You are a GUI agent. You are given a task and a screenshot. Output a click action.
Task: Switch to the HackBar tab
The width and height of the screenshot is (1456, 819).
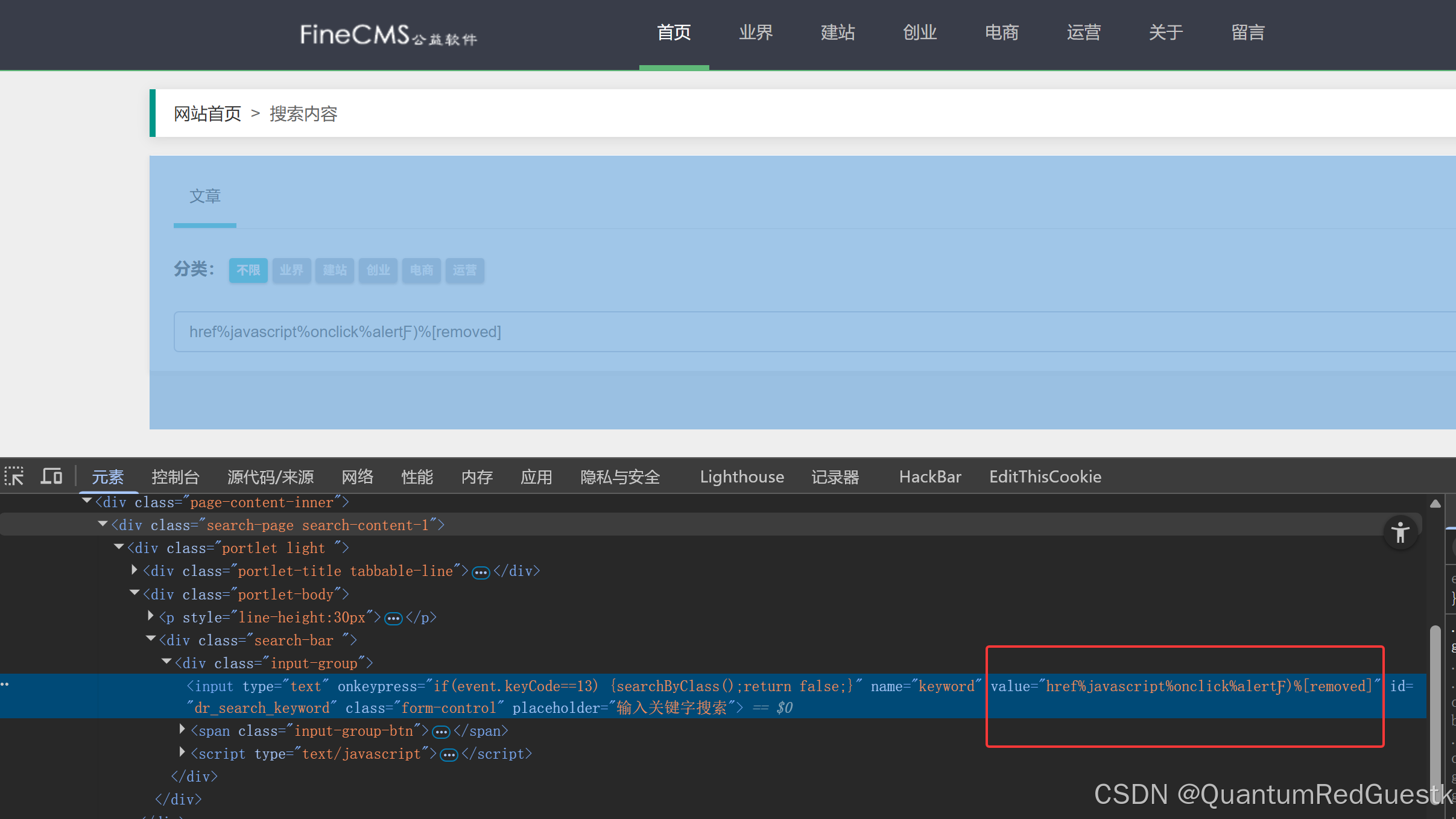pyautogui.click(x=929, y=477)
